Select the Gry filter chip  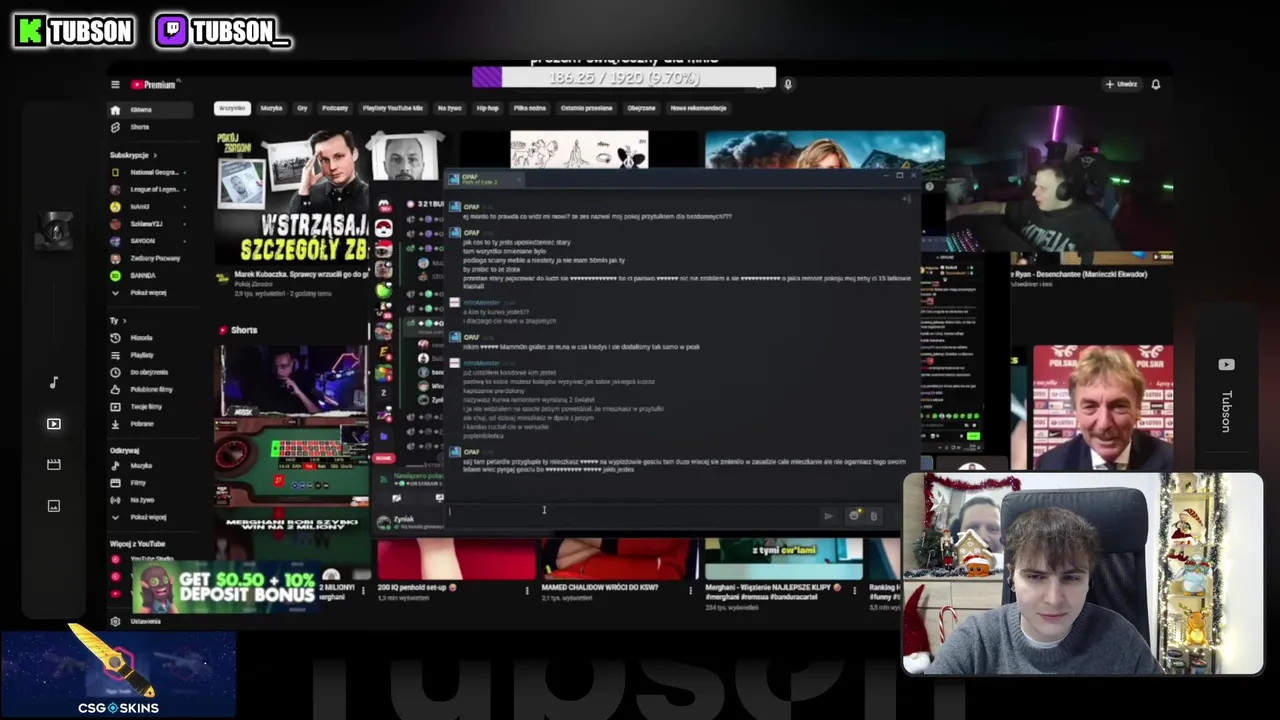[302, 108]
